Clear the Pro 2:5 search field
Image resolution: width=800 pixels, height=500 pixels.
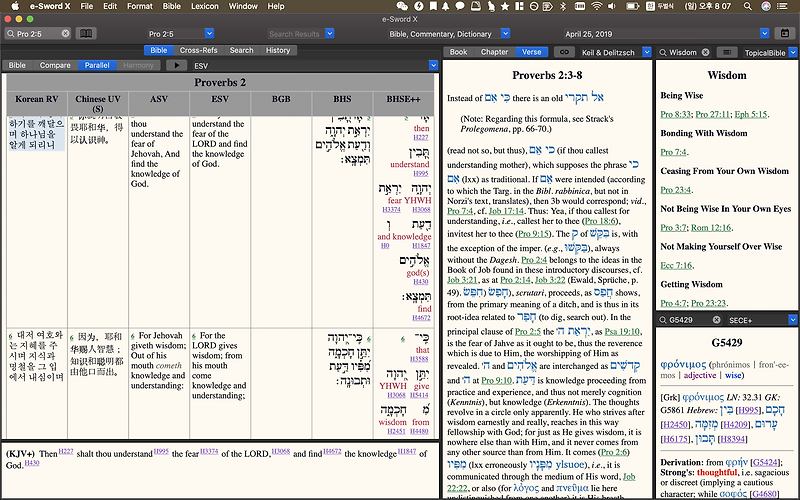coord(65,33)
